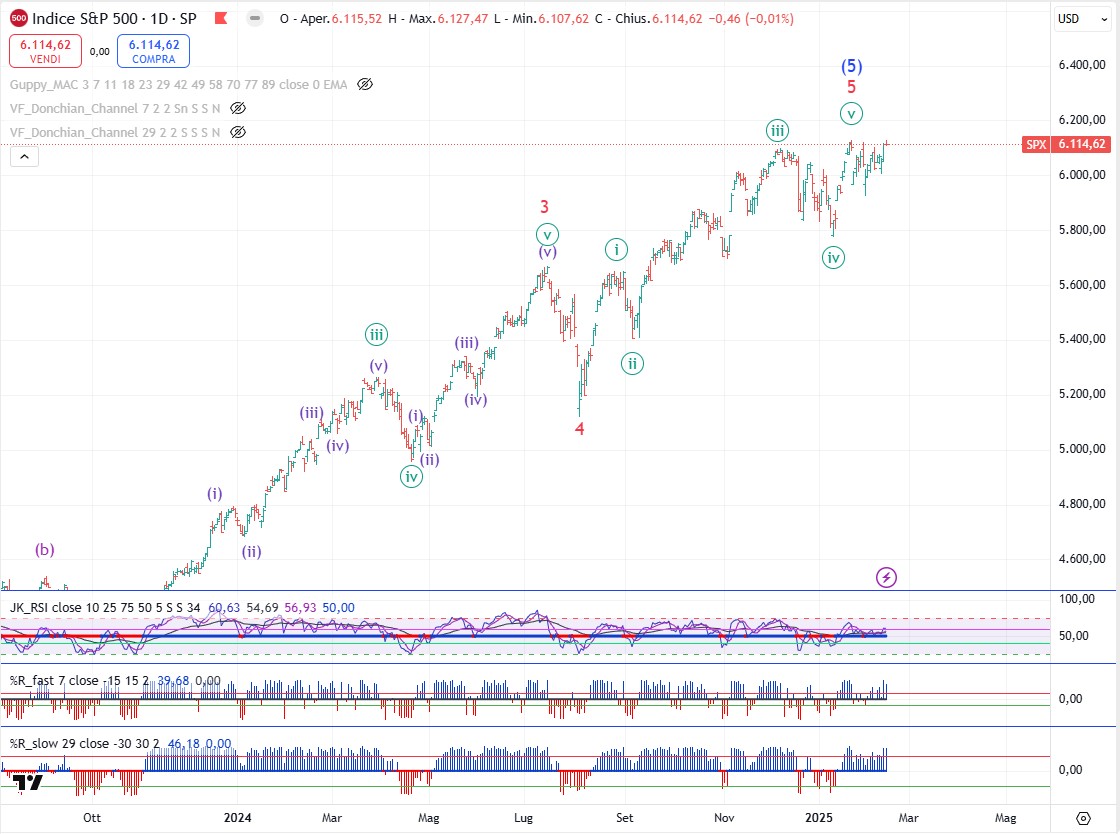
Task: Click the 0,00 spread value between buy and sell
Action: tap(99, 51)
